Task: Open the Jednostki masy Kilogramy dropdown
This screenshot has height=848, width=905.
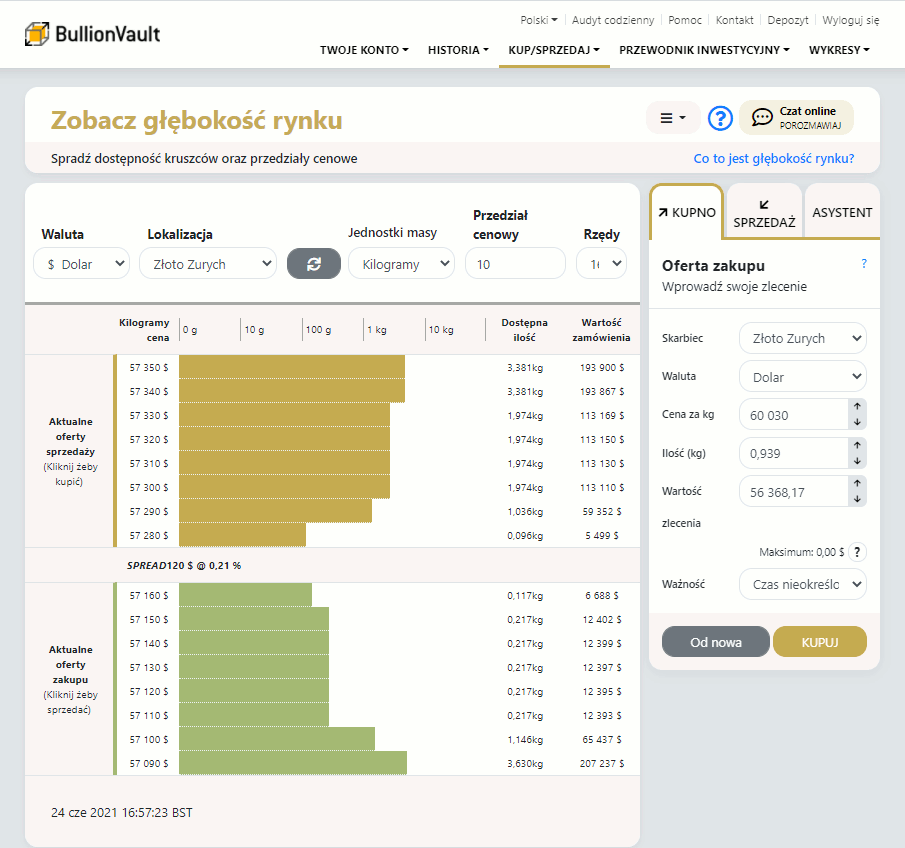Action: click(401, 264)
